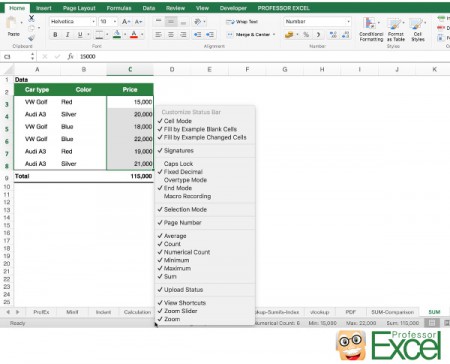Image resolution: width=450 pixels, height=364 pixels.
Task: Click the Decrease Decimal icon
Action: click(346, 34)
